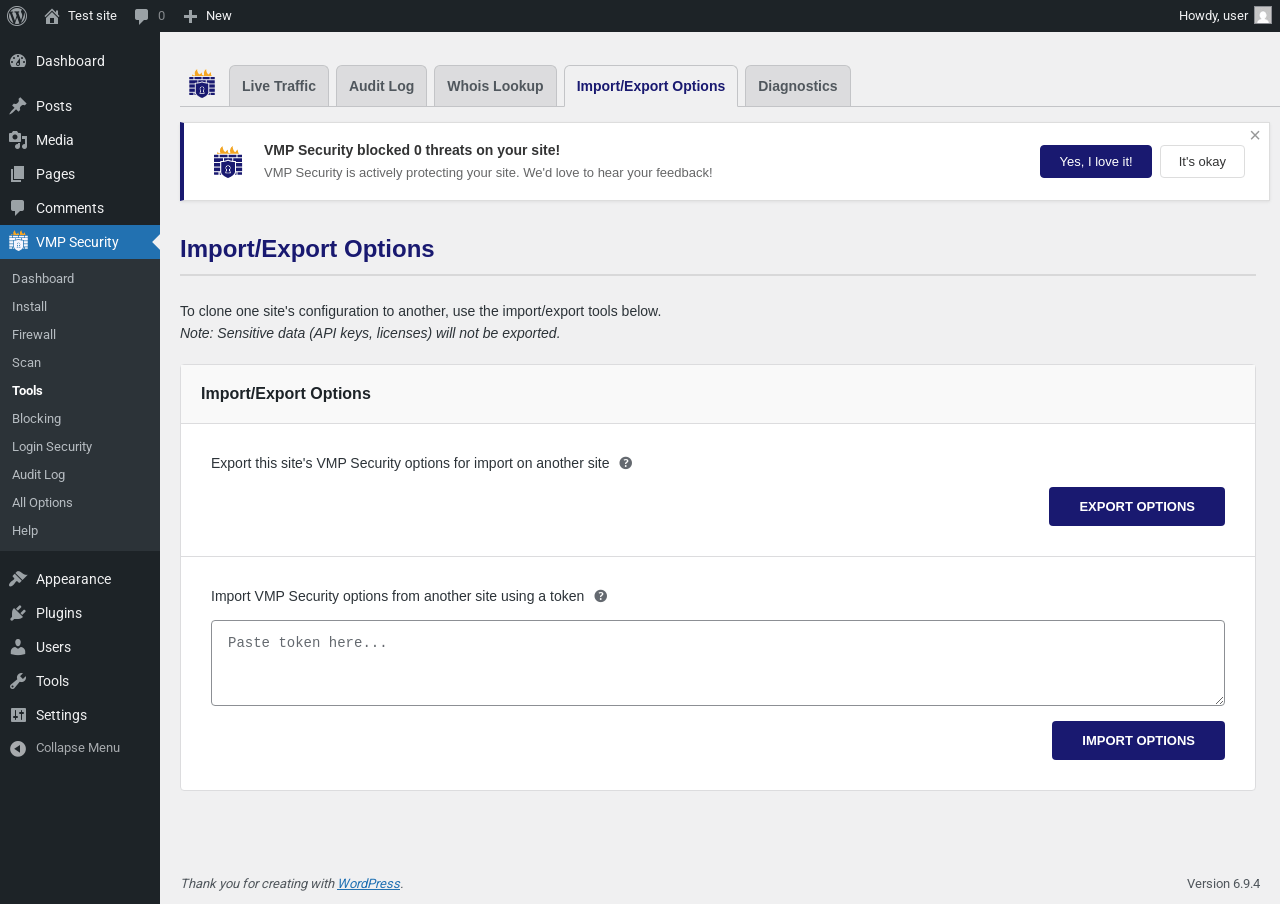This screenshot has height=904, width=1280.
Task: Click the Collapse Menu arrow icon
Action: tap(18, 748)
